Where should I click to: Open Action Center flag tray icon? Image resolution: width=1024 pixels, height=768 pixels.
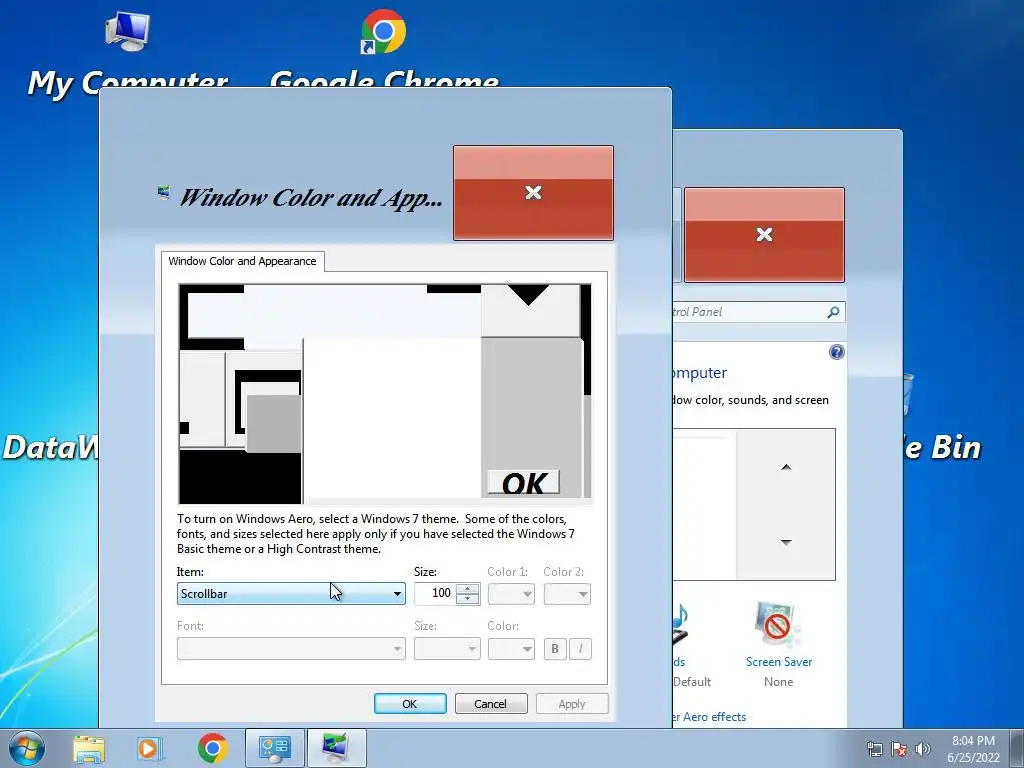pyautogui.click(x=899, y=749)
